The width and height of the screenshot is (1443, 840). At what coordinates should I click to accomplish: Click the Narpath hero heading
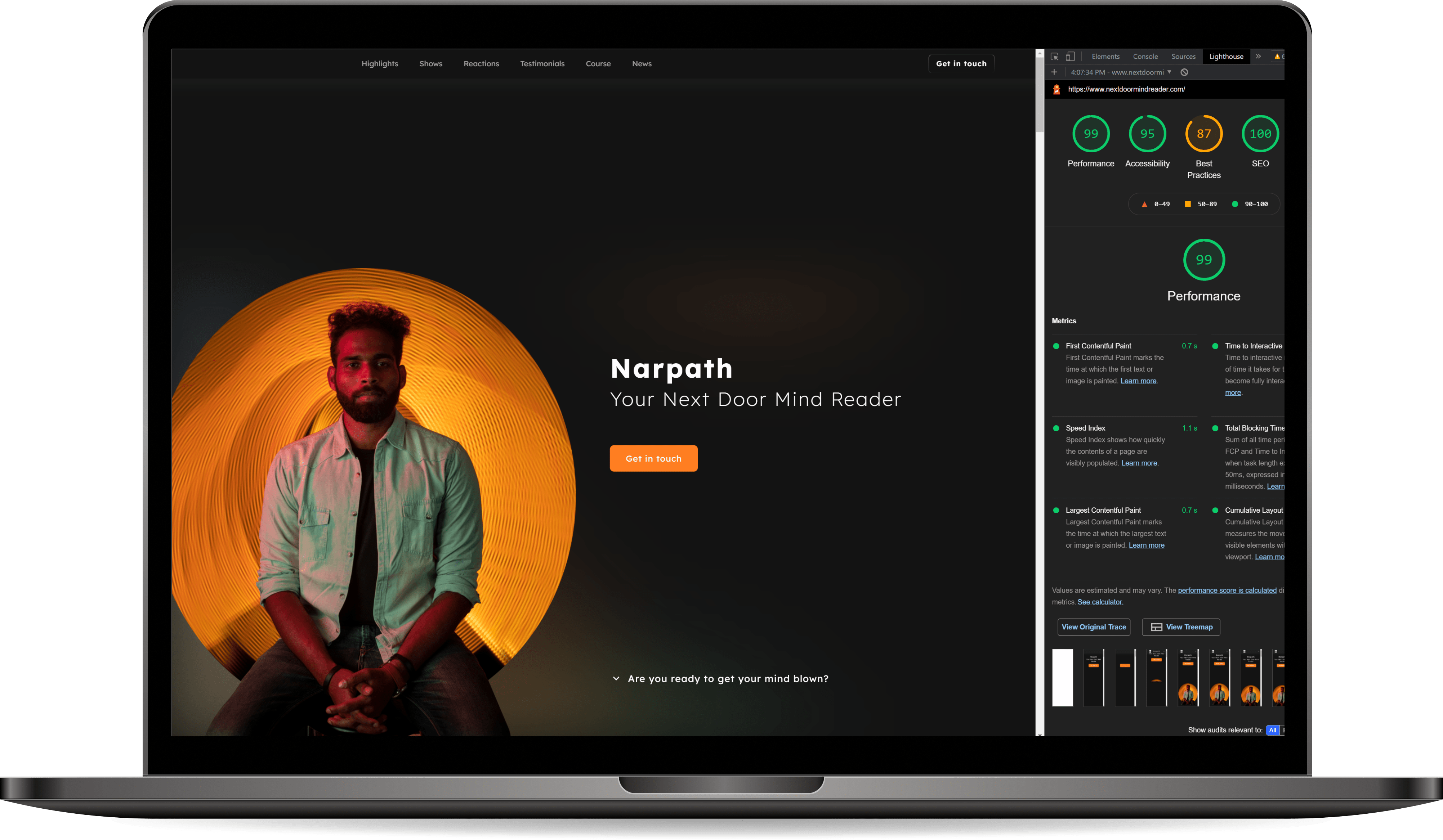pyautogui.click(x=671, y=368)
